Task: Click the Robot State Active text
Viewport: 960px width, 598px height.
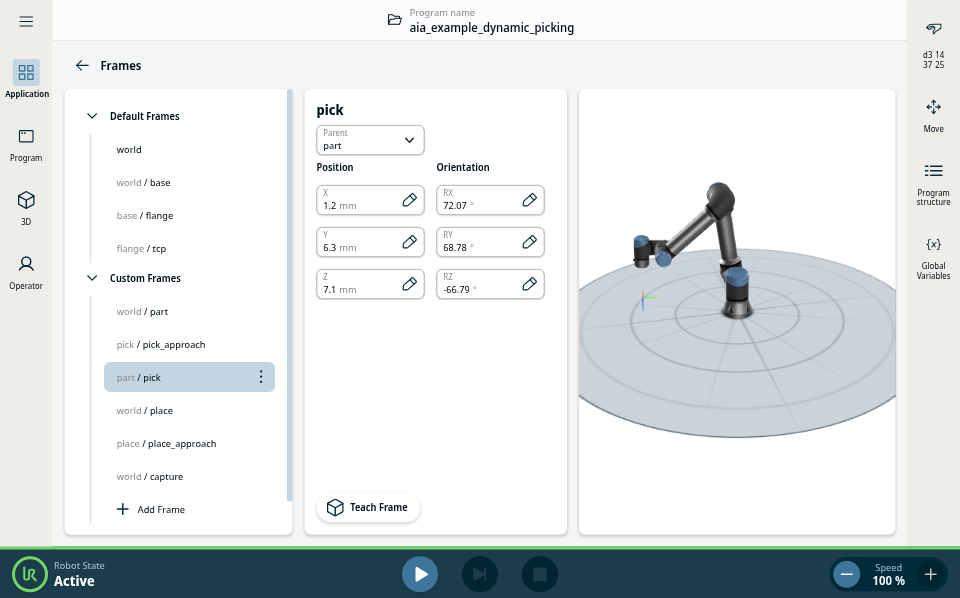Action: pos(79,574)
